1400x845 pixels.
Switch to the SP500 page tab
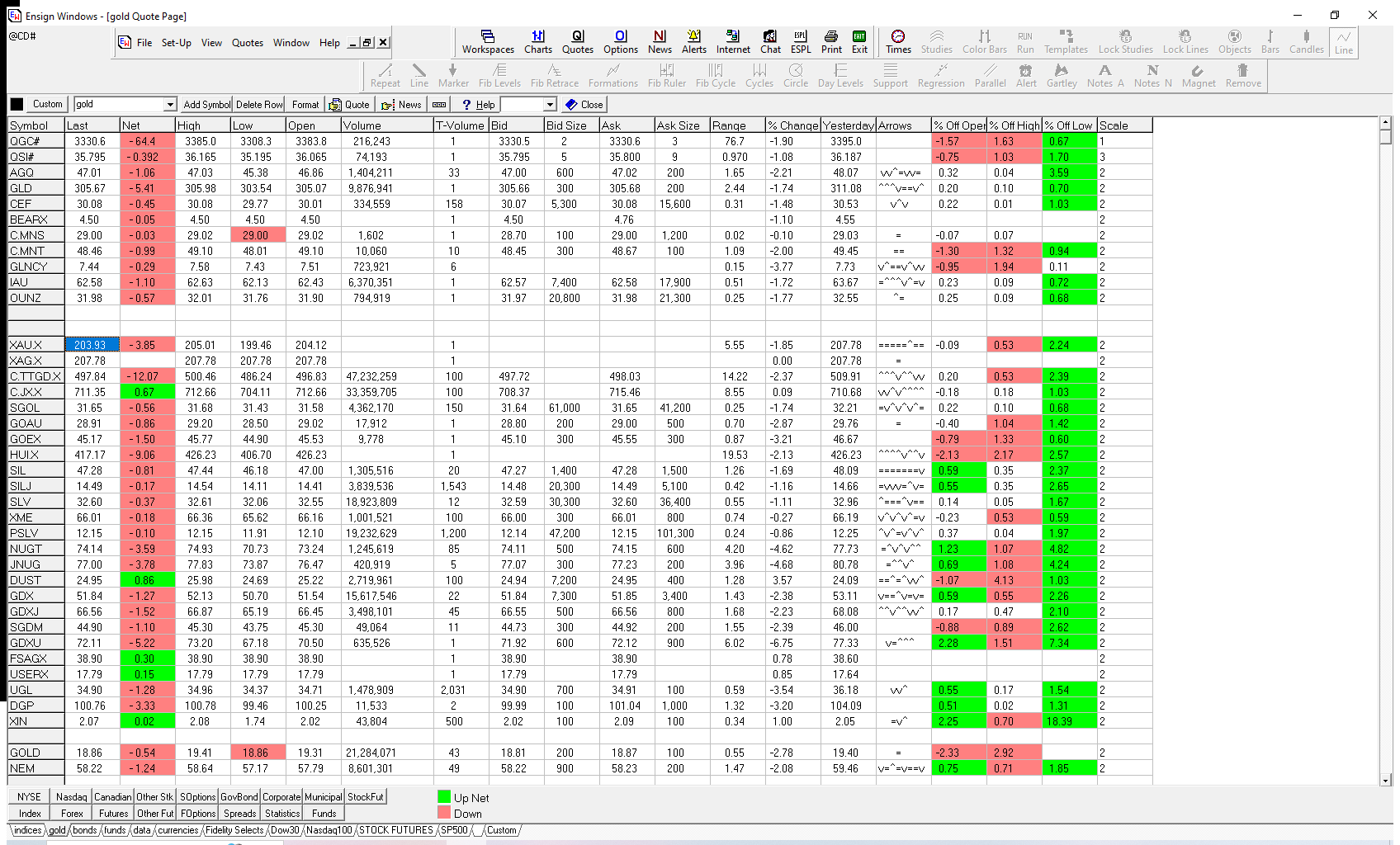(453, 830)
